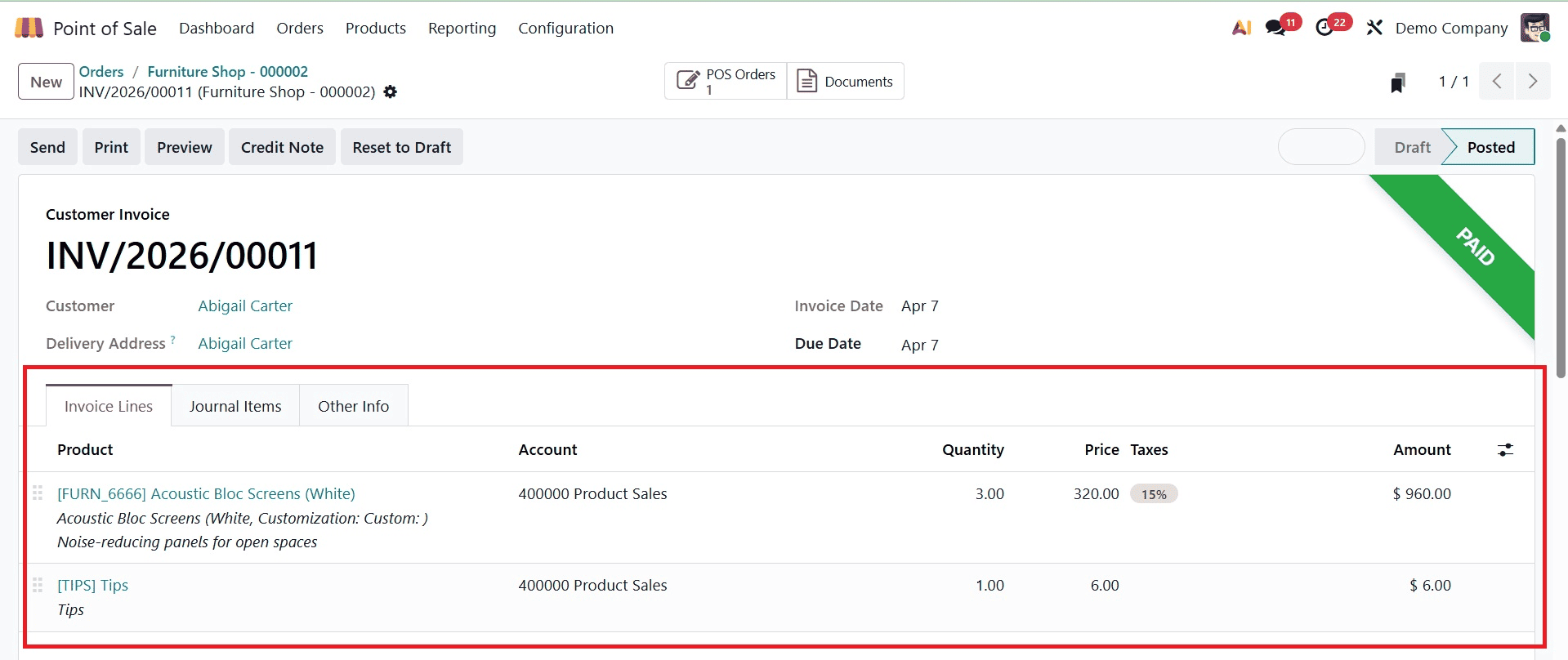Image resolution: width=1568 pixels, height=660 pixels.
Task: Click INV/2026/00011 invoice title
Action: (181, 256)
